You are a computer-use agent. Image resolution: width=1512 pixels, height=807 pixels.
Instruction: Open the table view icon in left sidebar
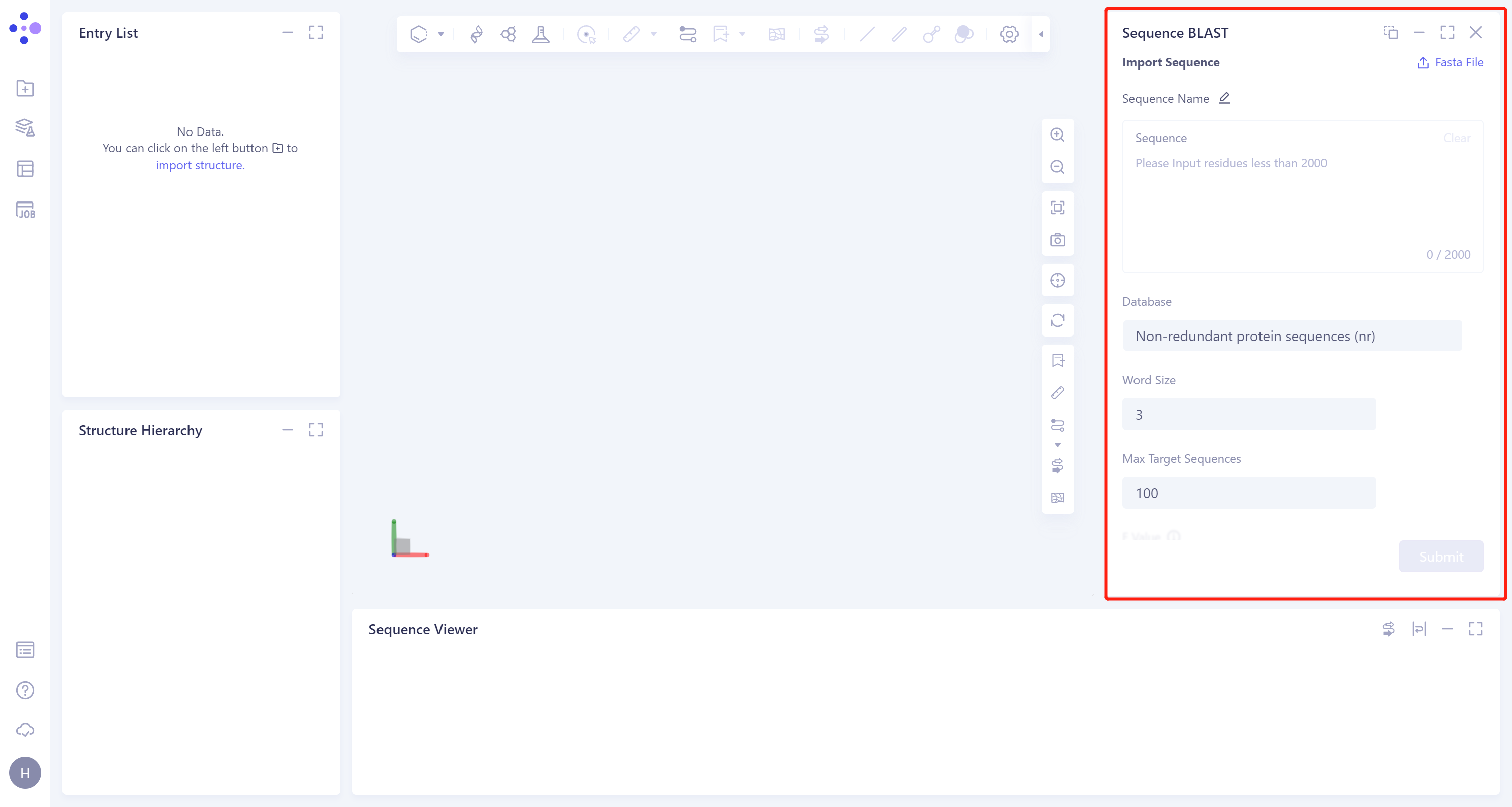coord(25,169)
